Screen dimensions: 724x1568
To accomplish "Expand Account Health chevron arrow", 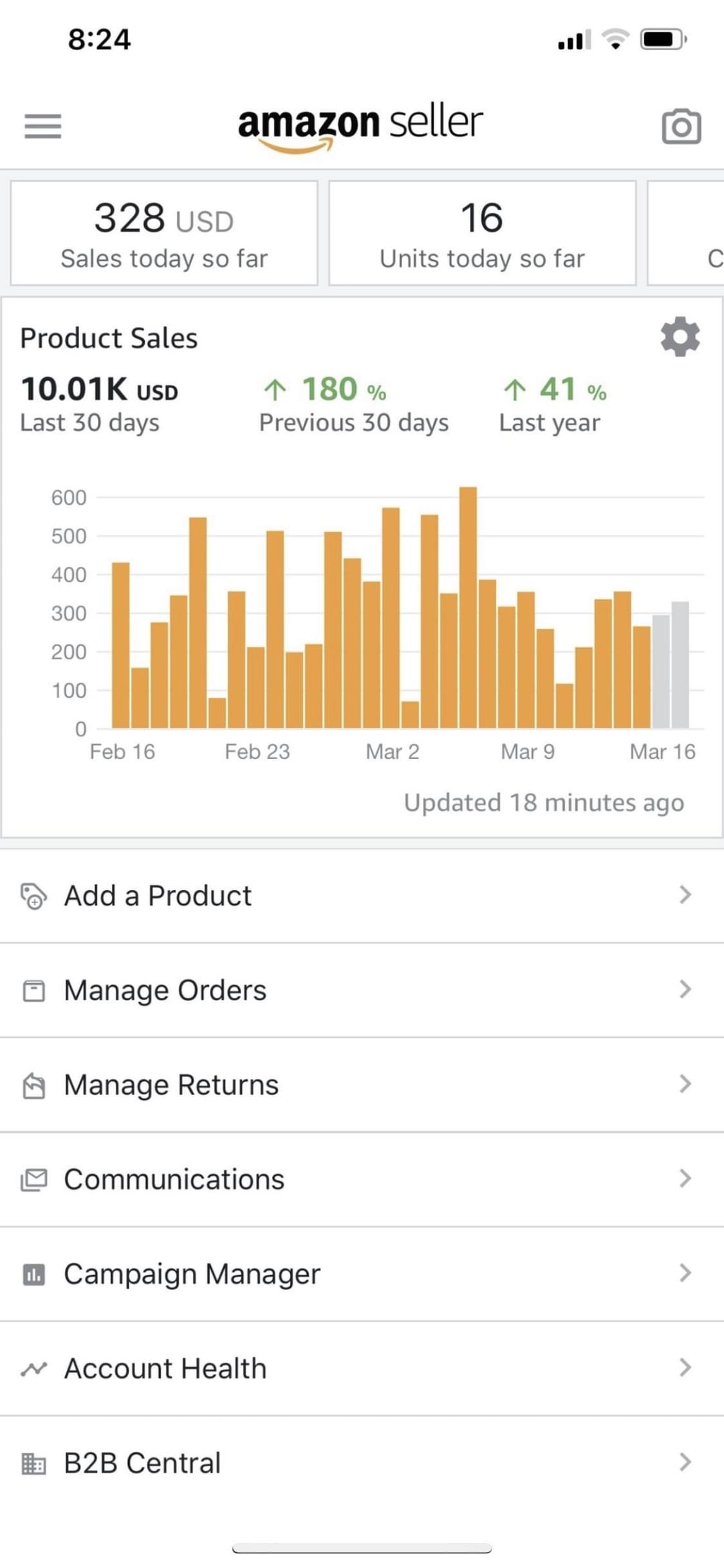I will 685,1367.
